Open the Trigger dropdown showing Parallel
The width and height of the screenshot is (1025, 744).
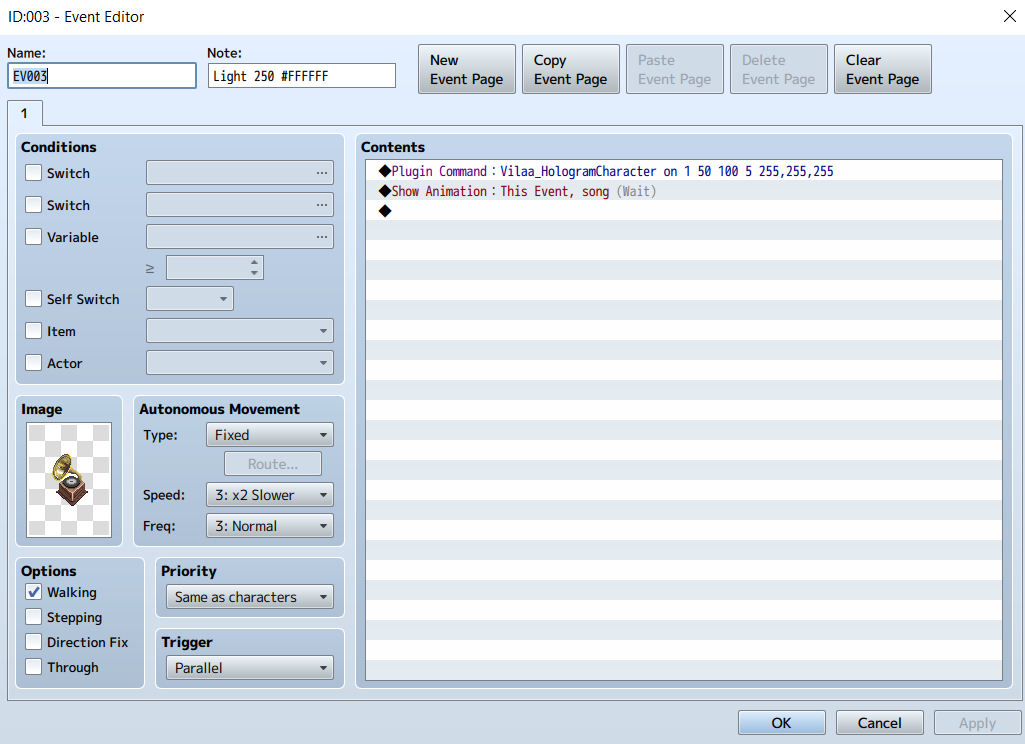(x=250, y=668)
